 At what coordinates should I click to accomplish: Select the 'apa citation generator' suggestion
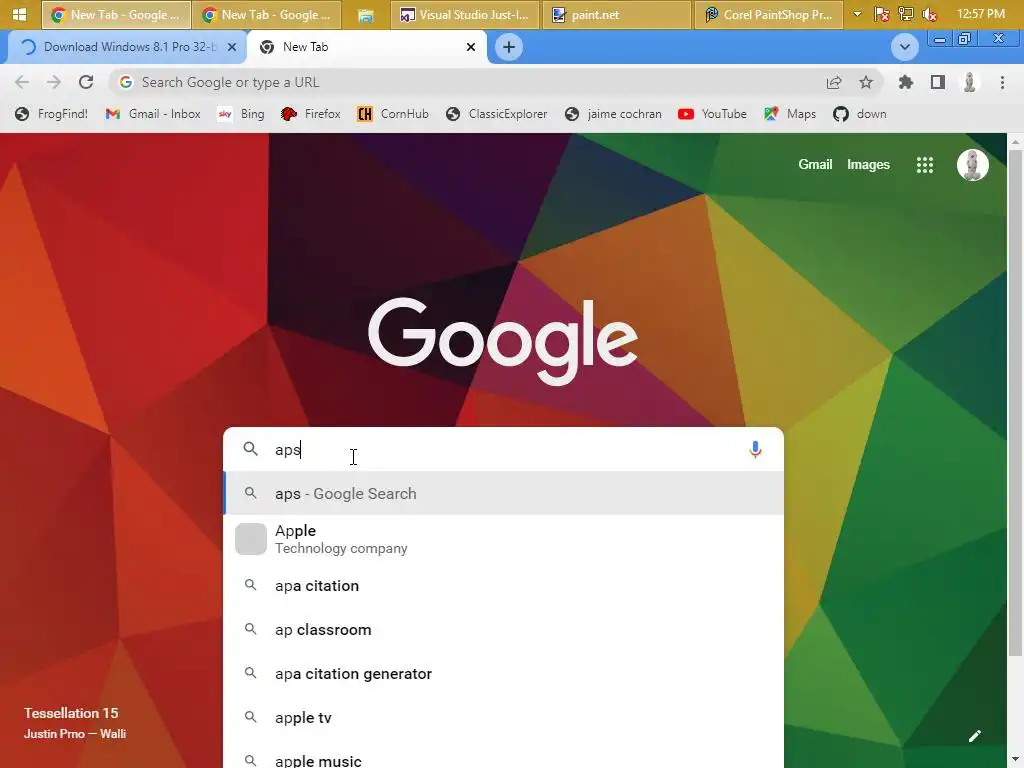click(x=503, y=673)
